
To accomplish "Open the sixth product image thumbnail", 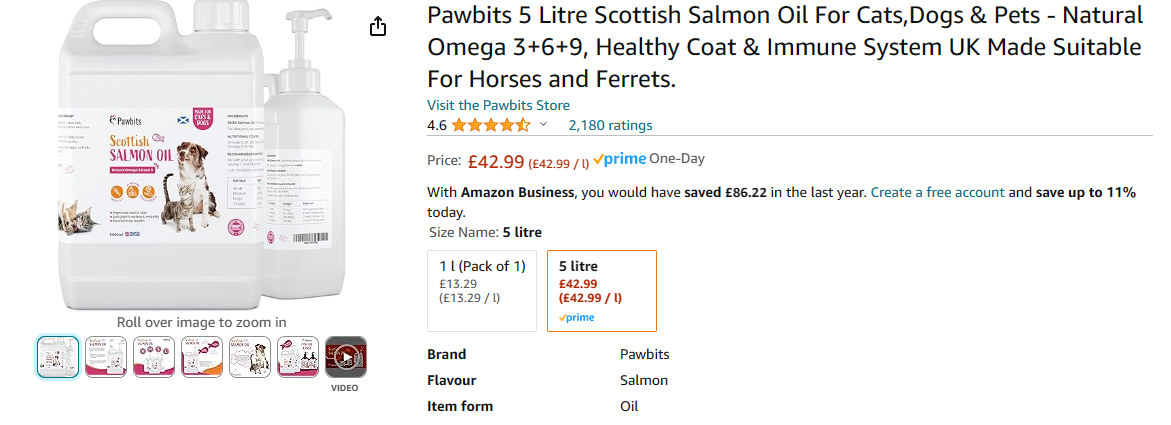I will (298, 357).
